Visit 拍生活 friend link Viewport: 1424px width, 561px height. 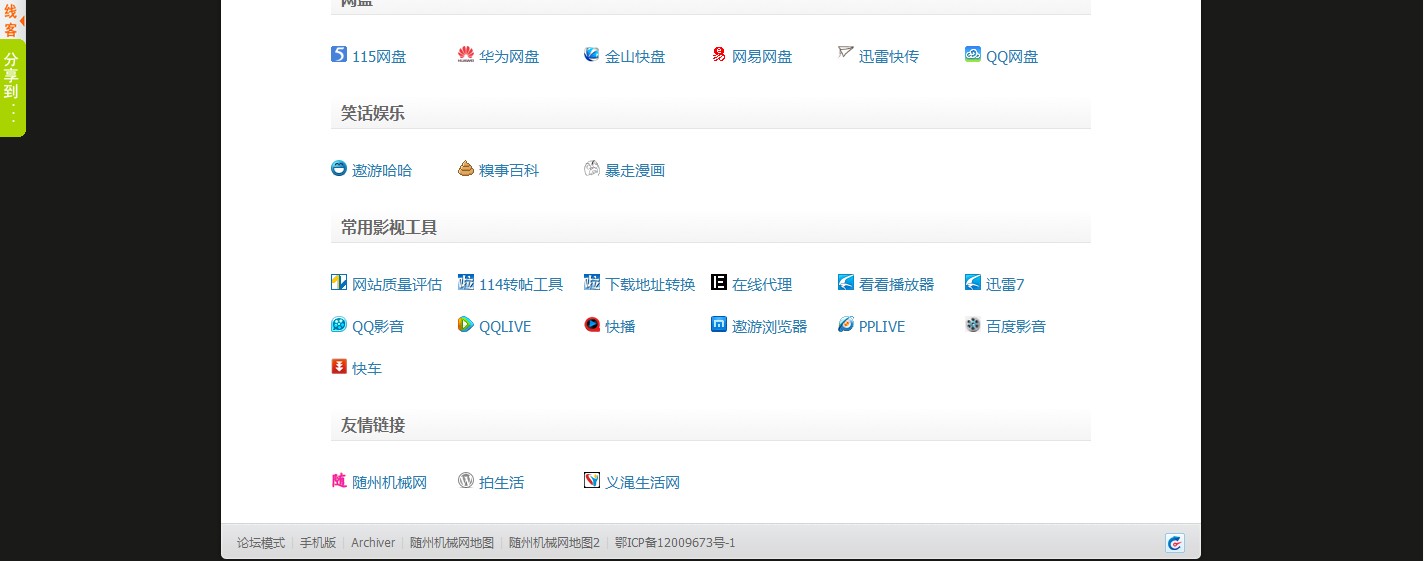coord(502,483)
